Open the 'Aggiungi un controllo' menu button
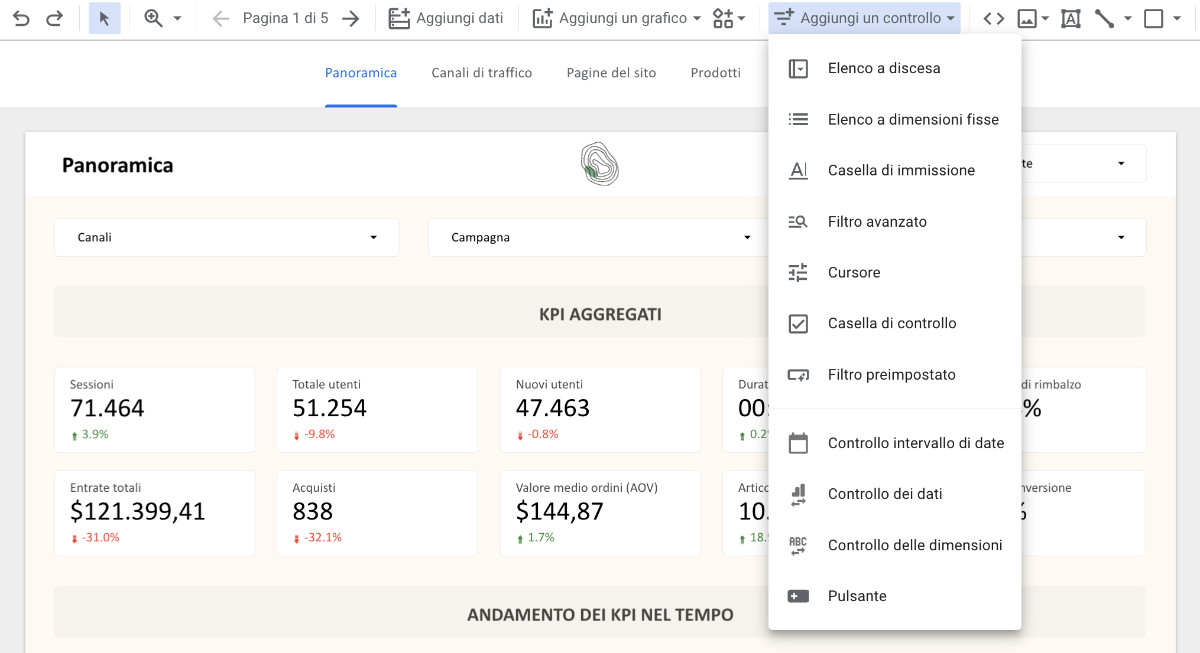This screenshot has width=1200, height=653. tap(865, 18)
